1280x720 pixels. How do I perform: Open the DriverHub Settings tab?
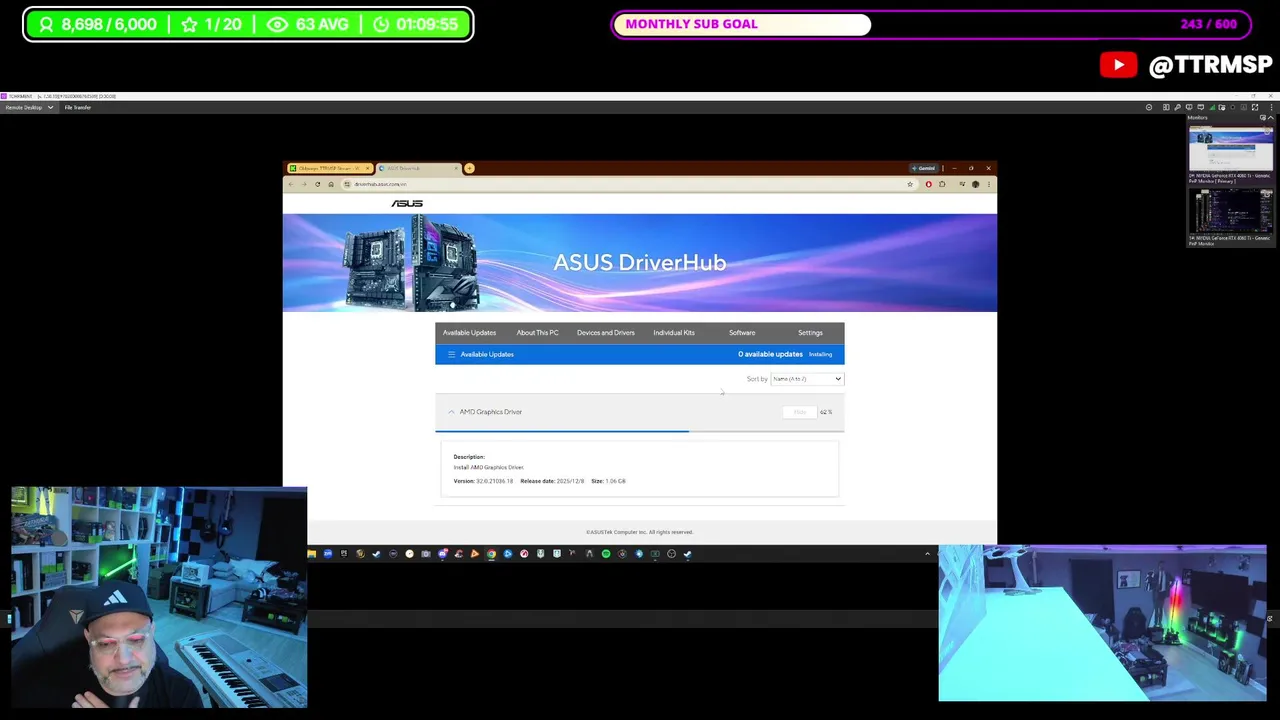point(810,332)
